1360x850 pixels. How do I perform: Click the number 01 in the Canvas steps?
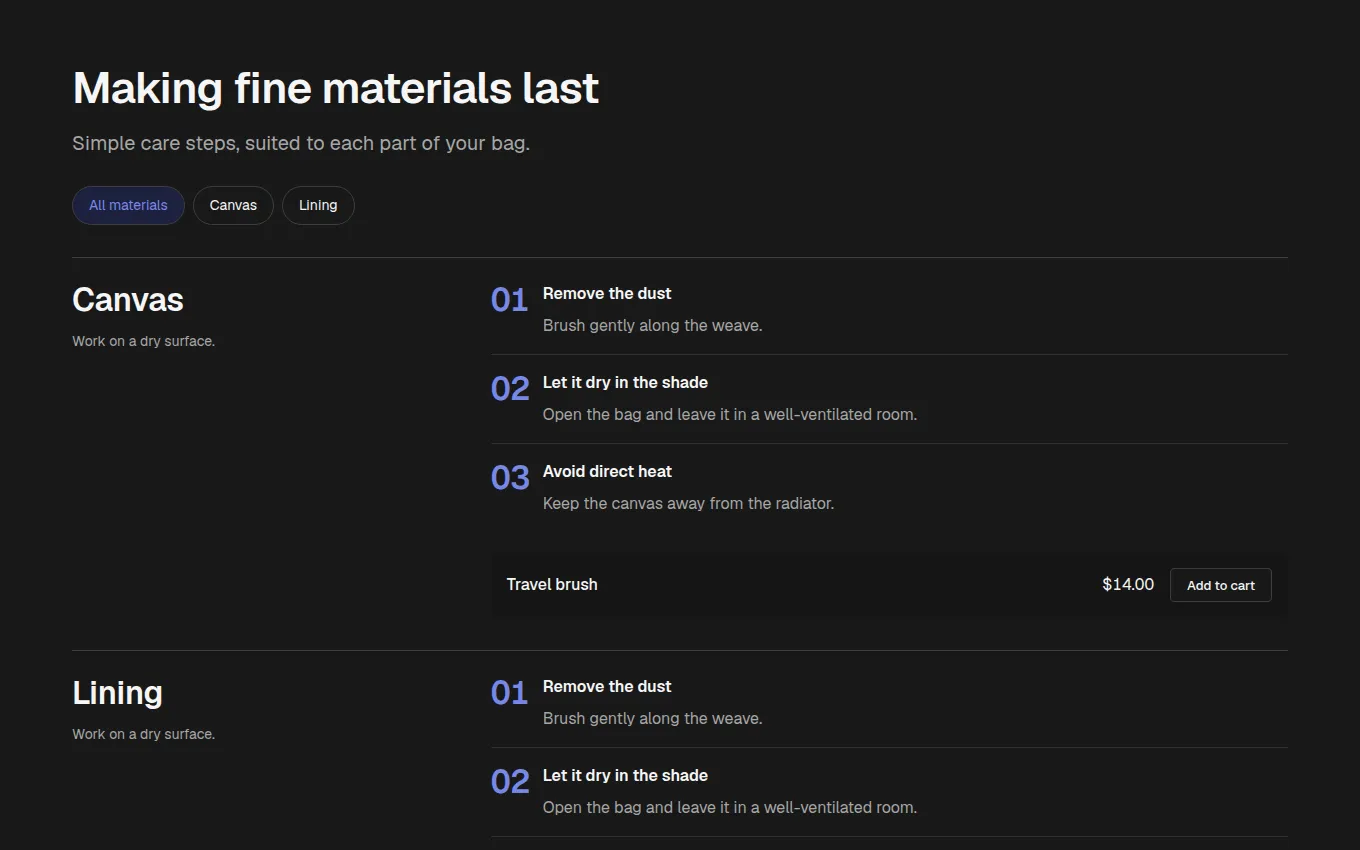point(509,300)
